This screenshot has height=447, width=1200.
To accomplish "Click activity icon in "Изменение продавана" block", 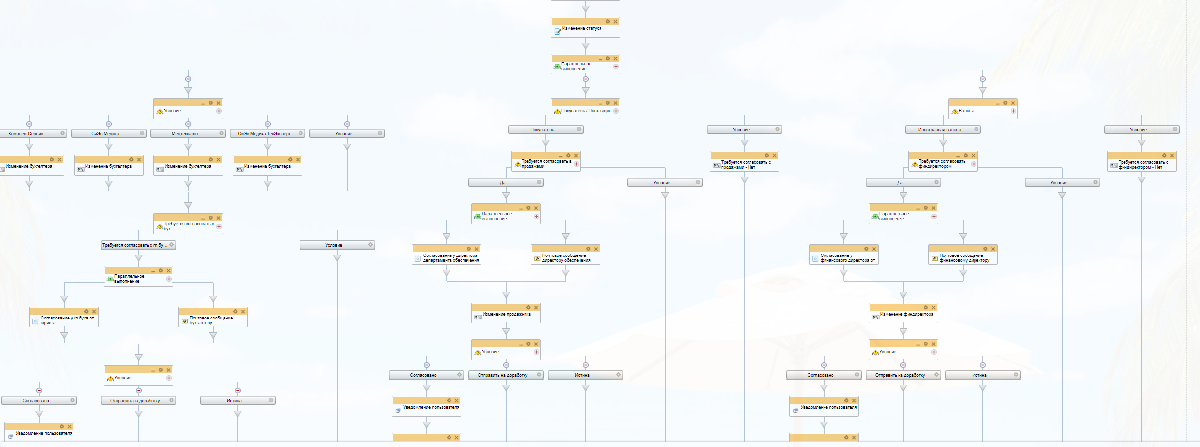I will (476, 317).
